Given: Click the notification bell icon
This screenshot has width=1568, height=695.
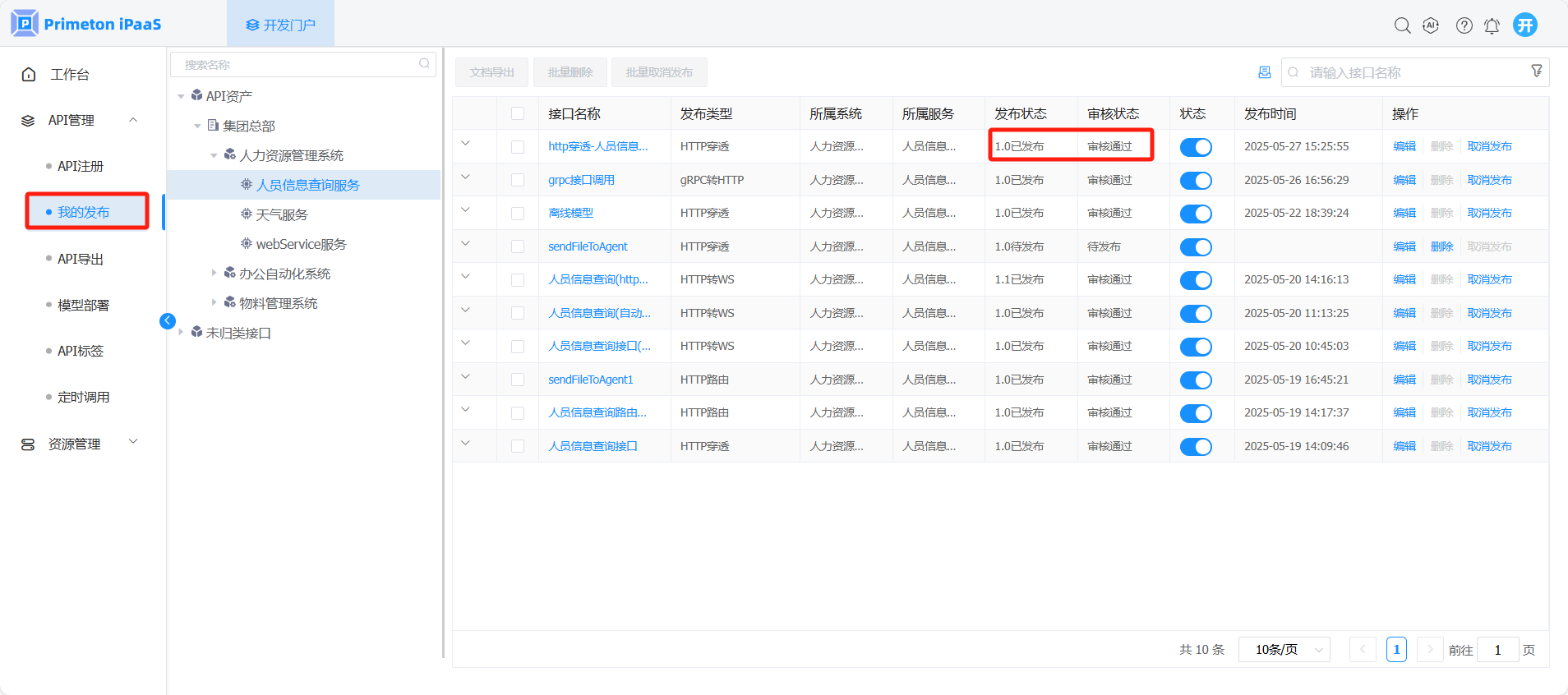Looking at the screenshot, I should tap(1492, 26).
